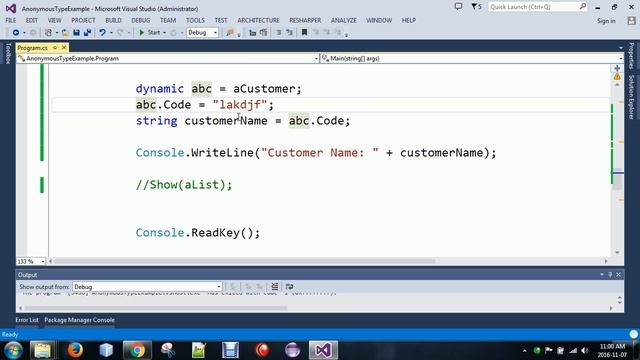Click the Visual Studio taskbar icon
The width and height of the screenshot is (640, 360).
(x=323, y=350)
